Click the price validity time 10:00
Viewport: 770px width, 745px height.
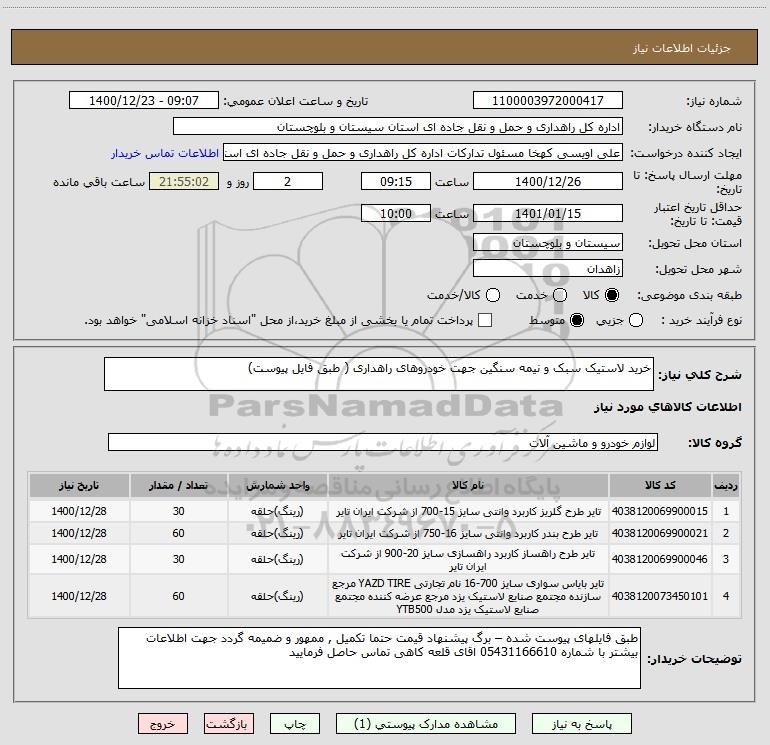pos(396,213)
